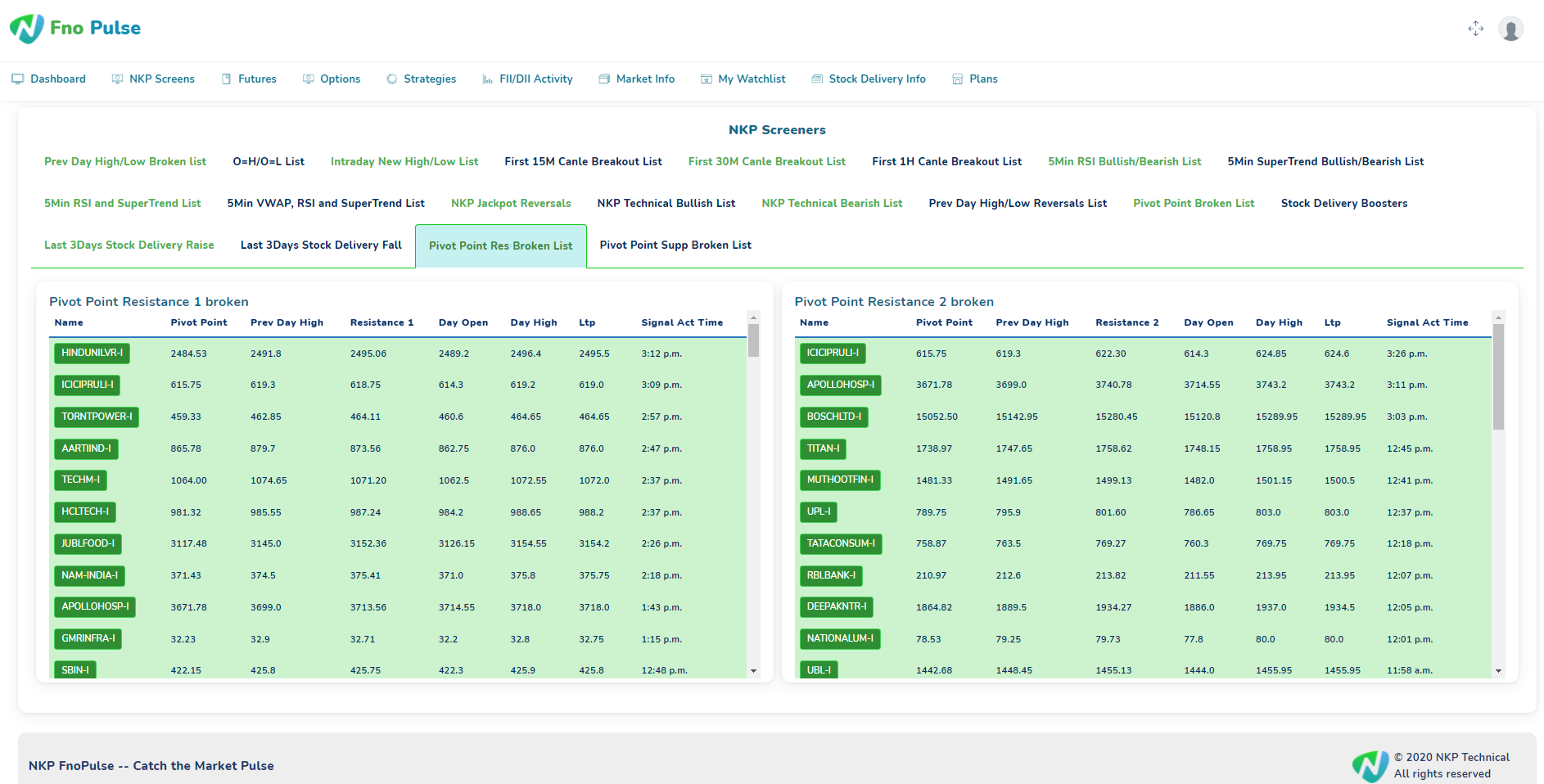Switch to Pivot Point Broken List tab
This screenshot has width=1544, height=784.
[1194, 204]
